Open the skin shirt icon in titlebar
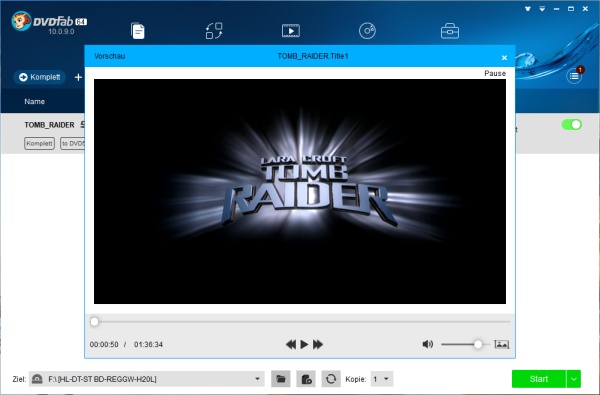The image size is (600, 395). click(528, 8)
